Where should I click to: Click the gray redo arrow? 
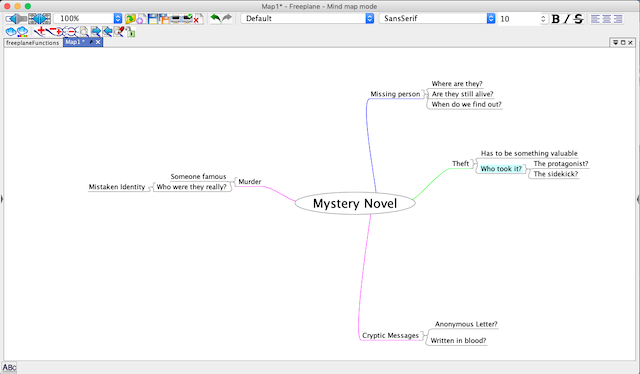tap(227, 18)
